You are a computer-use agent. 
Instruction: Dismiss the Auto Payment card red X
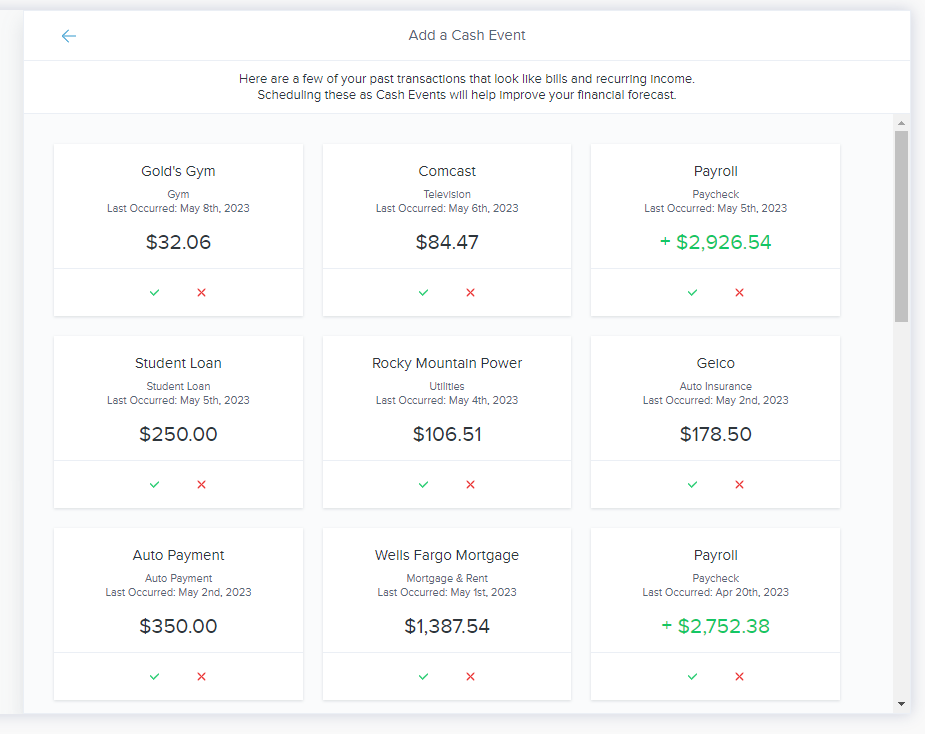[201, 677]
